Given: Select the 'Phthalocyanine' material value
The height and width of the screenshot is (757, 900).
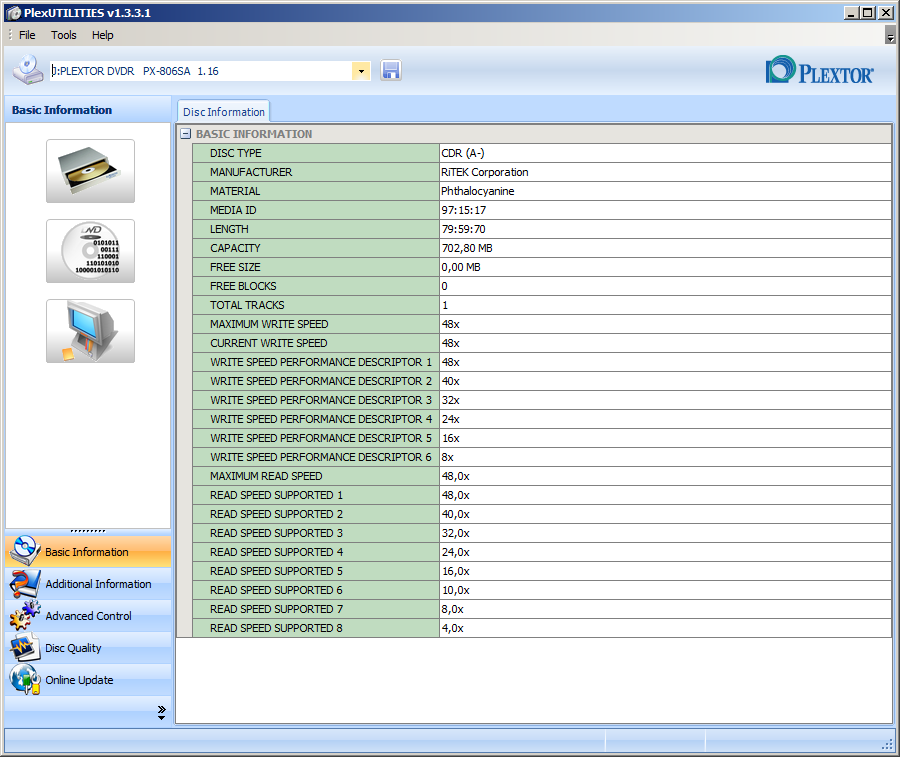Looking at the screenshot, I should pyautogui.click(x=478, y=191).
